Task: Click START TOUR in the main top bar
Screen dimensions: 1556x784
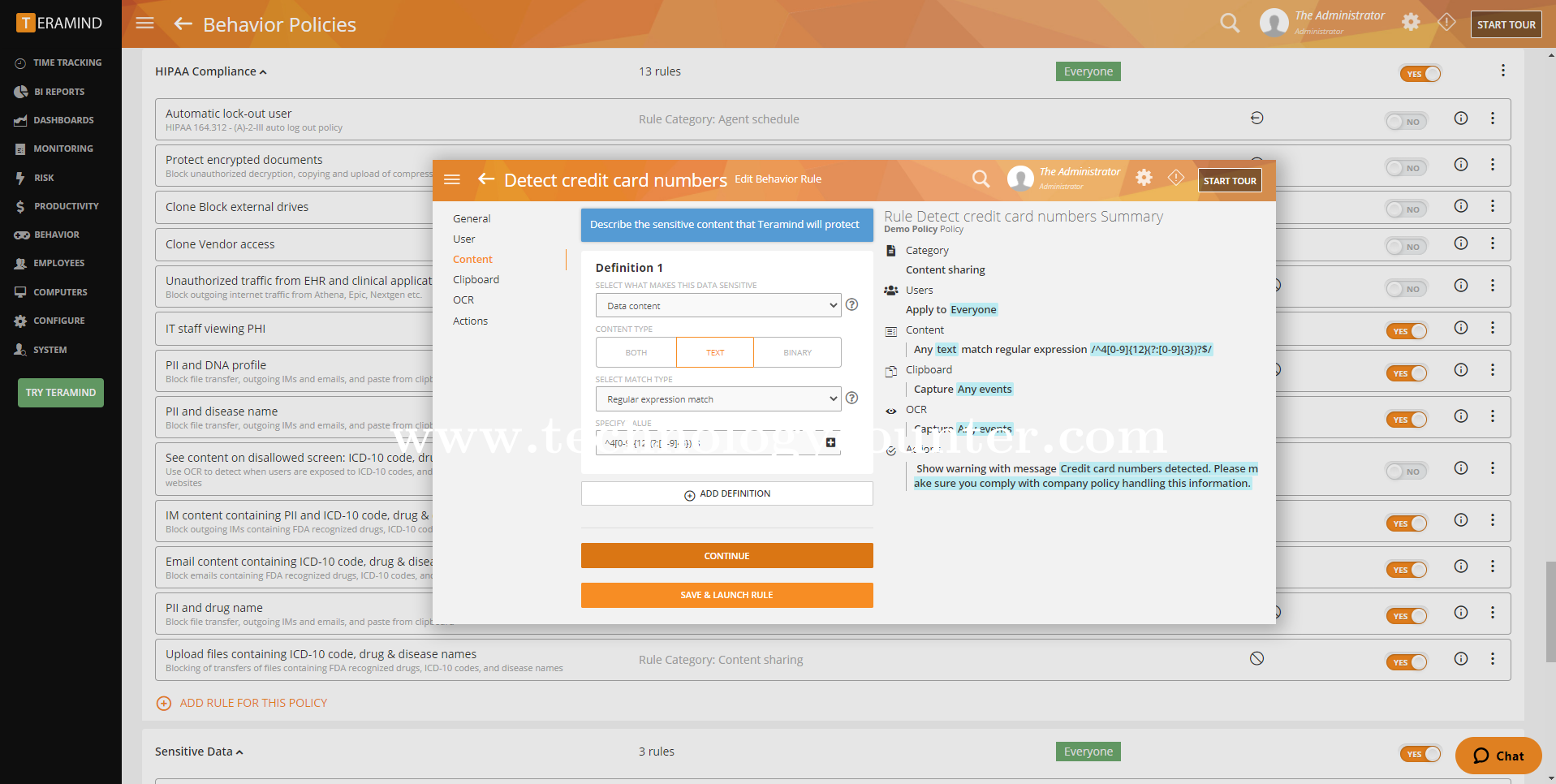Action: click(x=1506, y=24)
